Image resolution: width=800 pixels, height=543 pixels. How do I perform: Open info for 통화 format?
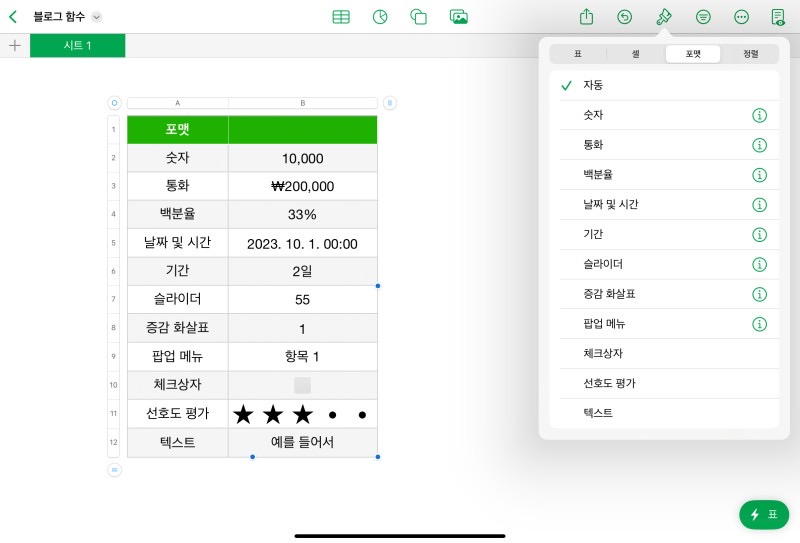pos(759,145)
